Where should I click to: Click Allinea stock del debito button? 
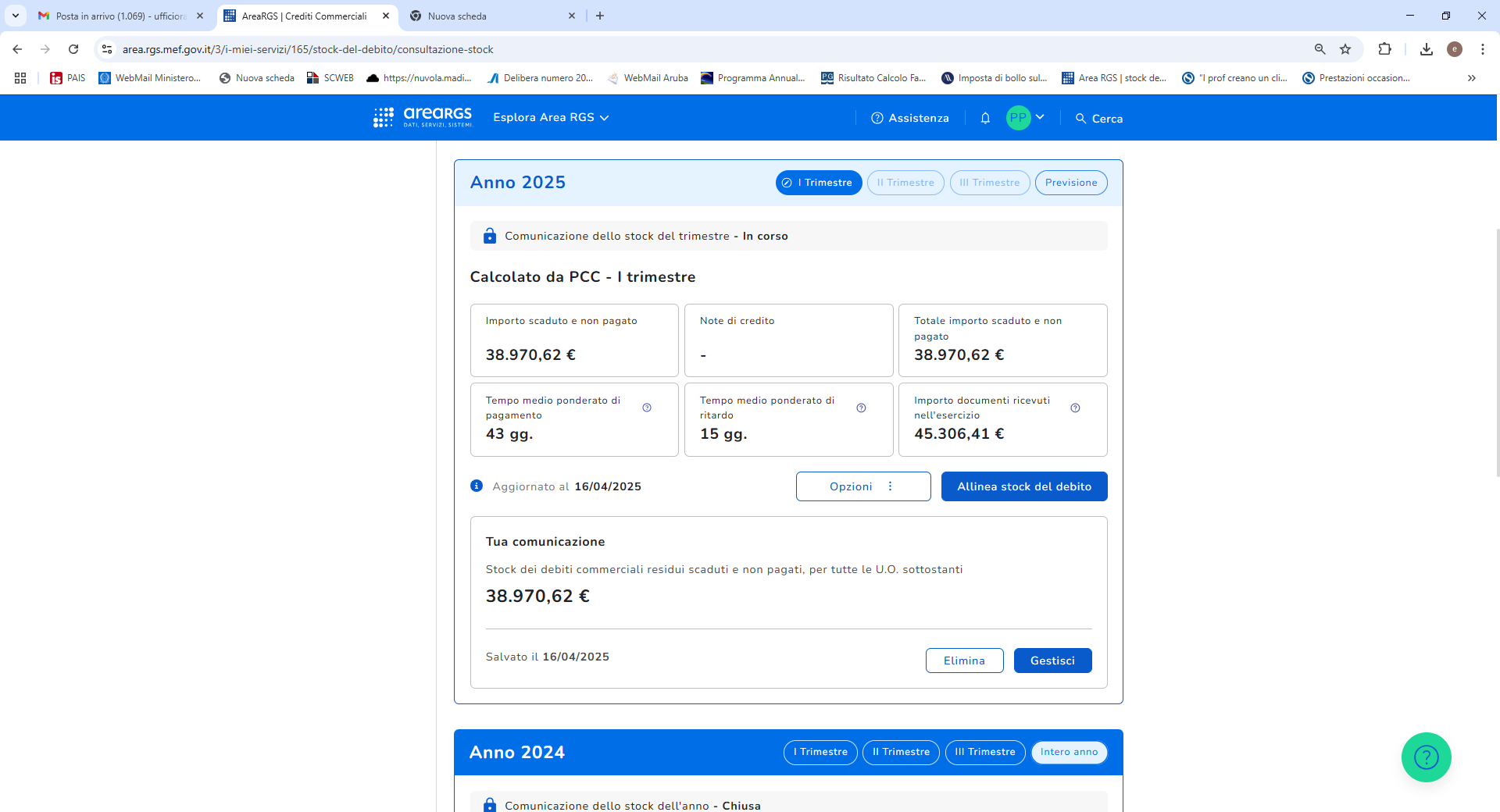point(1024,486)
